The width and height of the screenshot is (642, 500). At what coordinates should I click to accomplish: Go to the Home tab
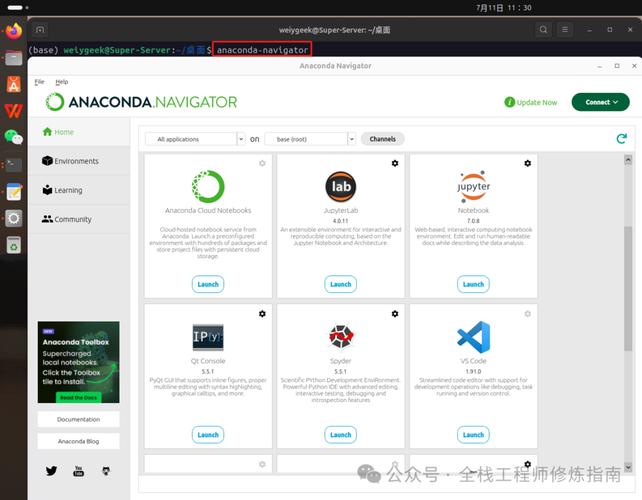79,132
